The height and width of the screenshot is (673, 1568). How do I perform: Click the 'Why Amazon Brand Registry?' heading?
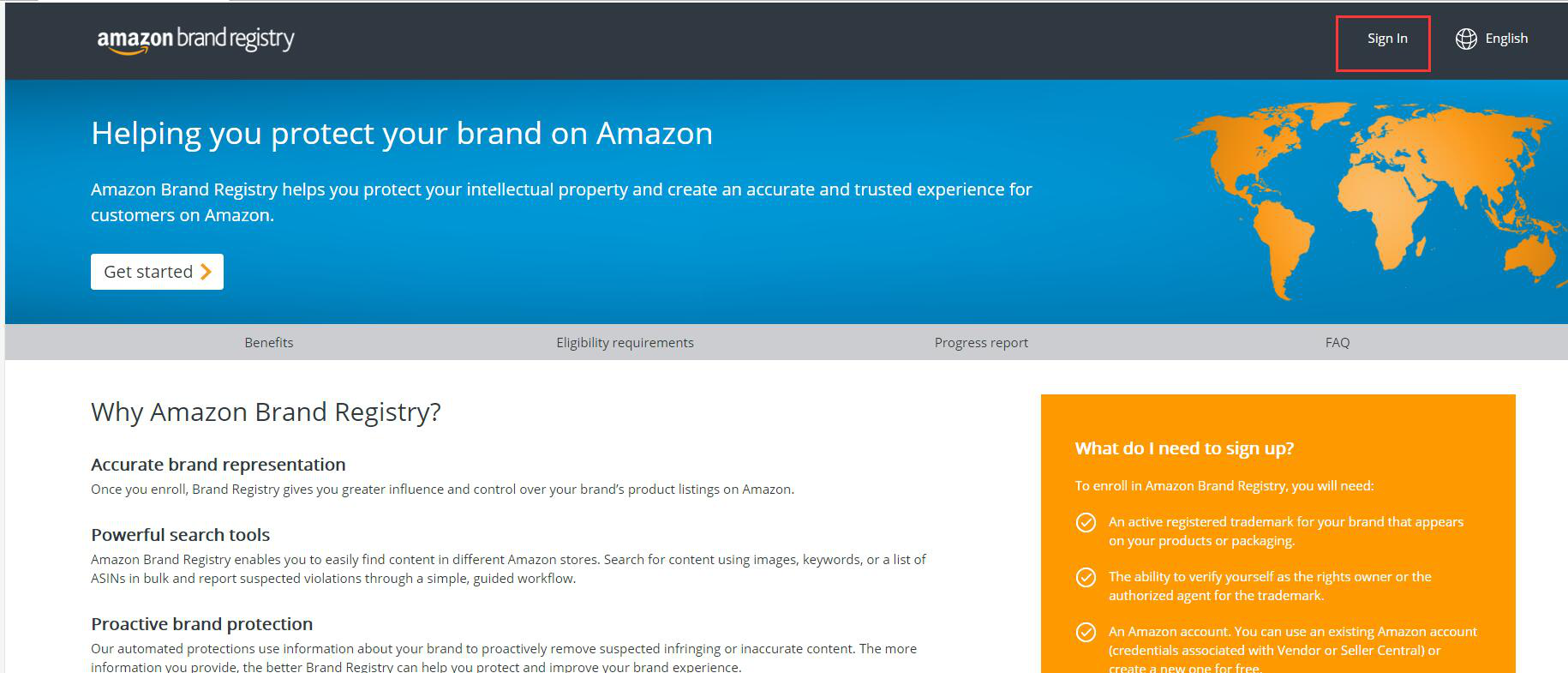(266, 412)
